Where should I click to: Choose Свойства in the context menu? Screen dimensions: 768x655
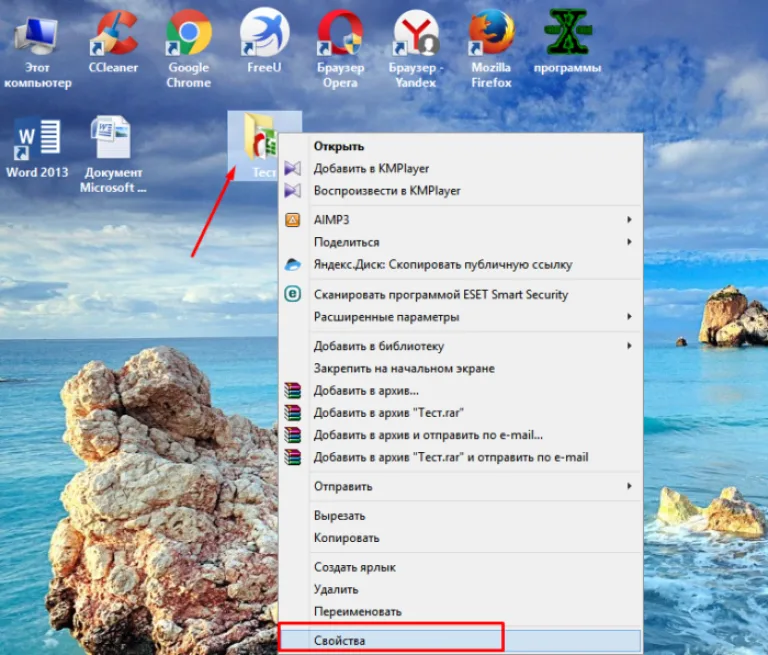pyautogui.click(x=459, y=640)
